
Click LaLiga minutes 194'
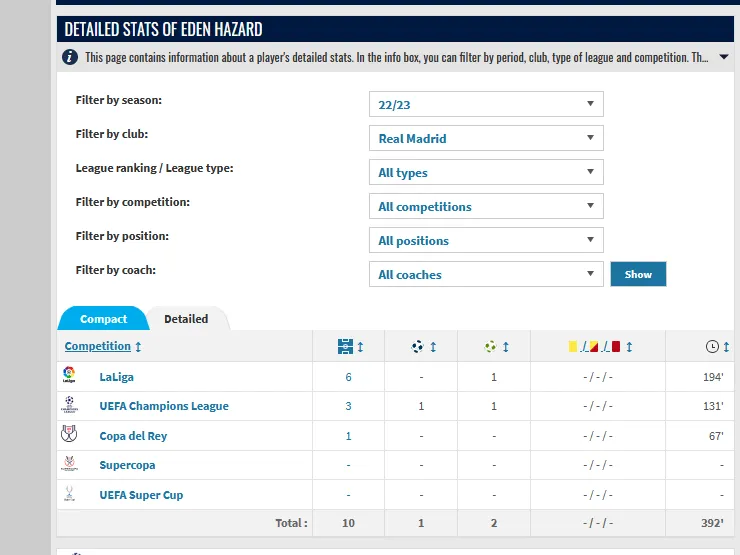click(713, 377)
